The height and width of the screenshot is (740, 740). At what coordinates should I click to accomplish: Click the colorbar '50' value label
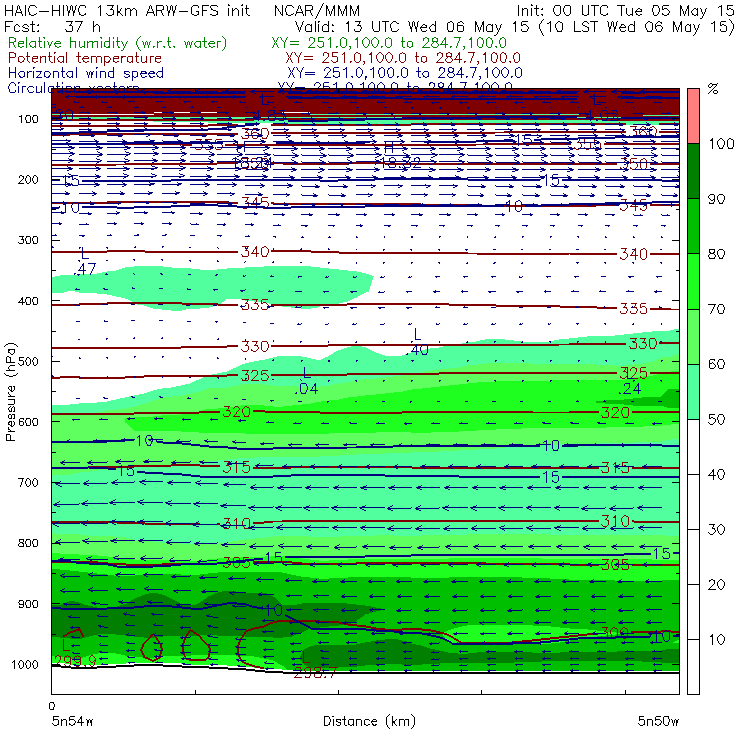[x=716, y=419]
